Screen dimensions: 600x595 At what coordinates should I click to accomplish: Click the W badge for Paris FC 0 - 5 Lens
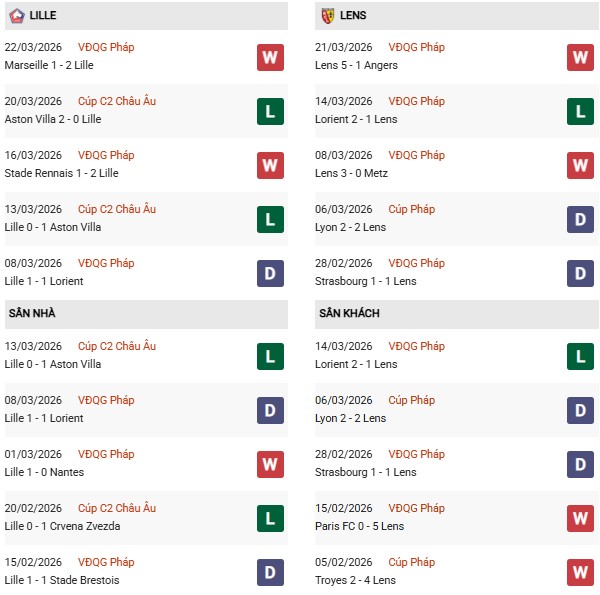(x=581, y=518)
